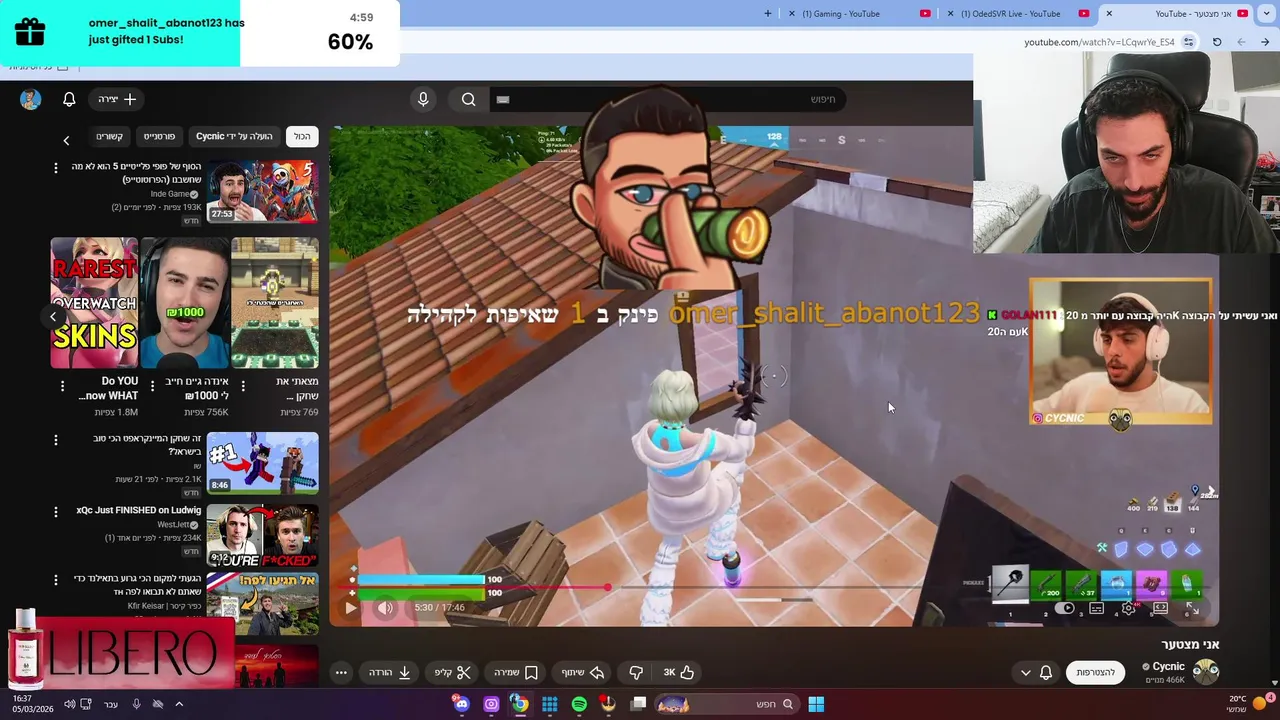Save the video with שמירה button
The width and height of the screenshot is (1280, 720).
click(516, 672)
